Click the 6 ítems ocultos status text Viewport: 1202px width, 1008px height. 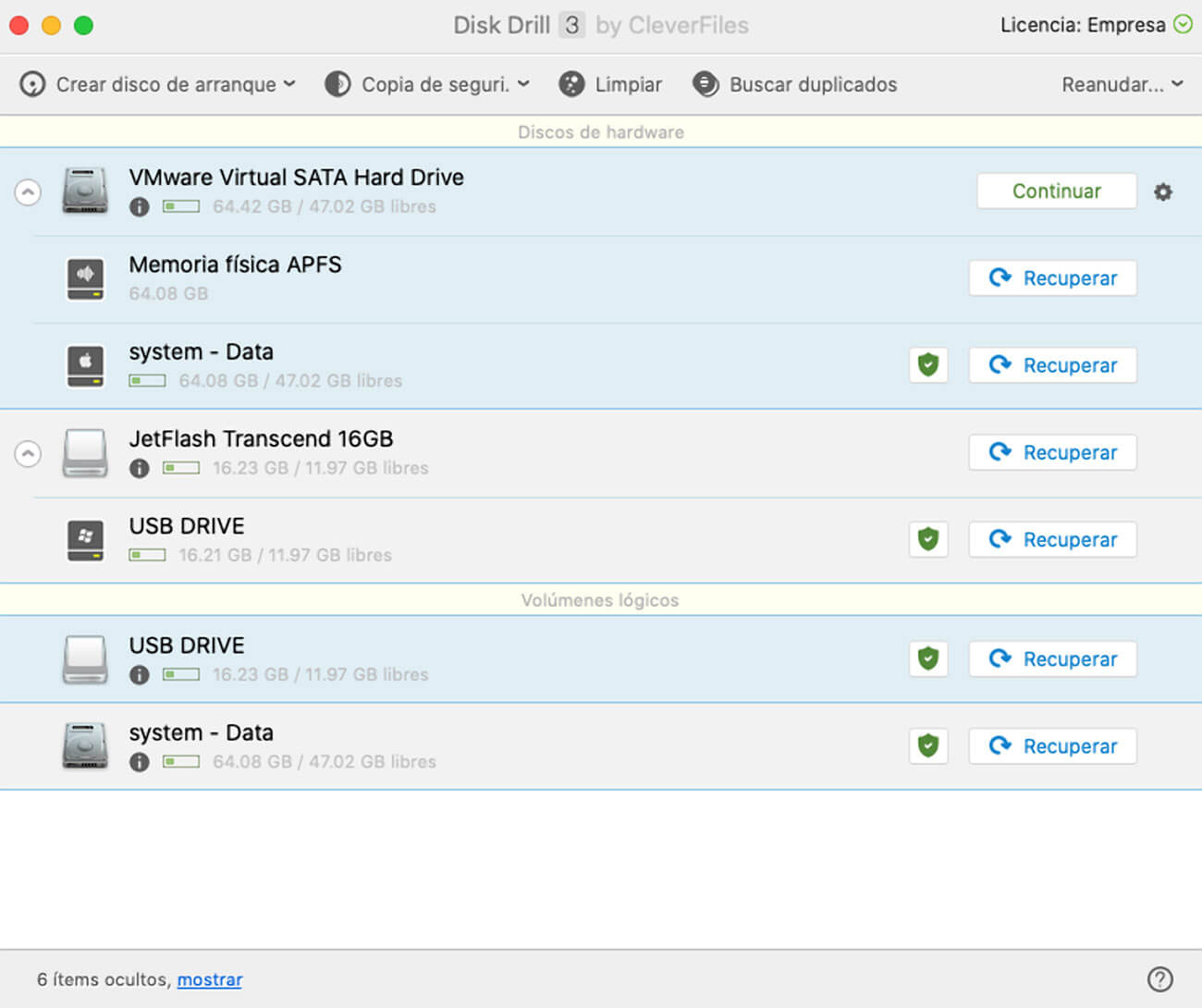(x=104, y=979)
